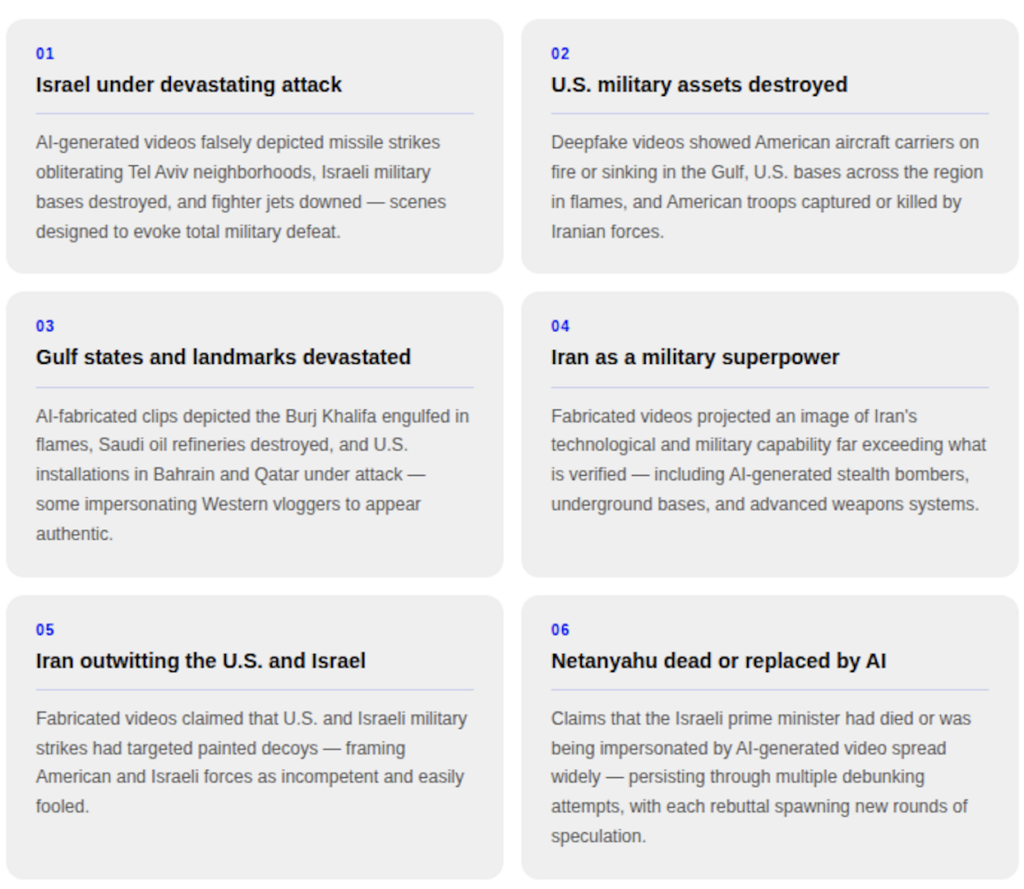1024x889 pixels.
Task: Select "Iran outwitting the U.S. and Israel" heading
Action: [201, 661]
